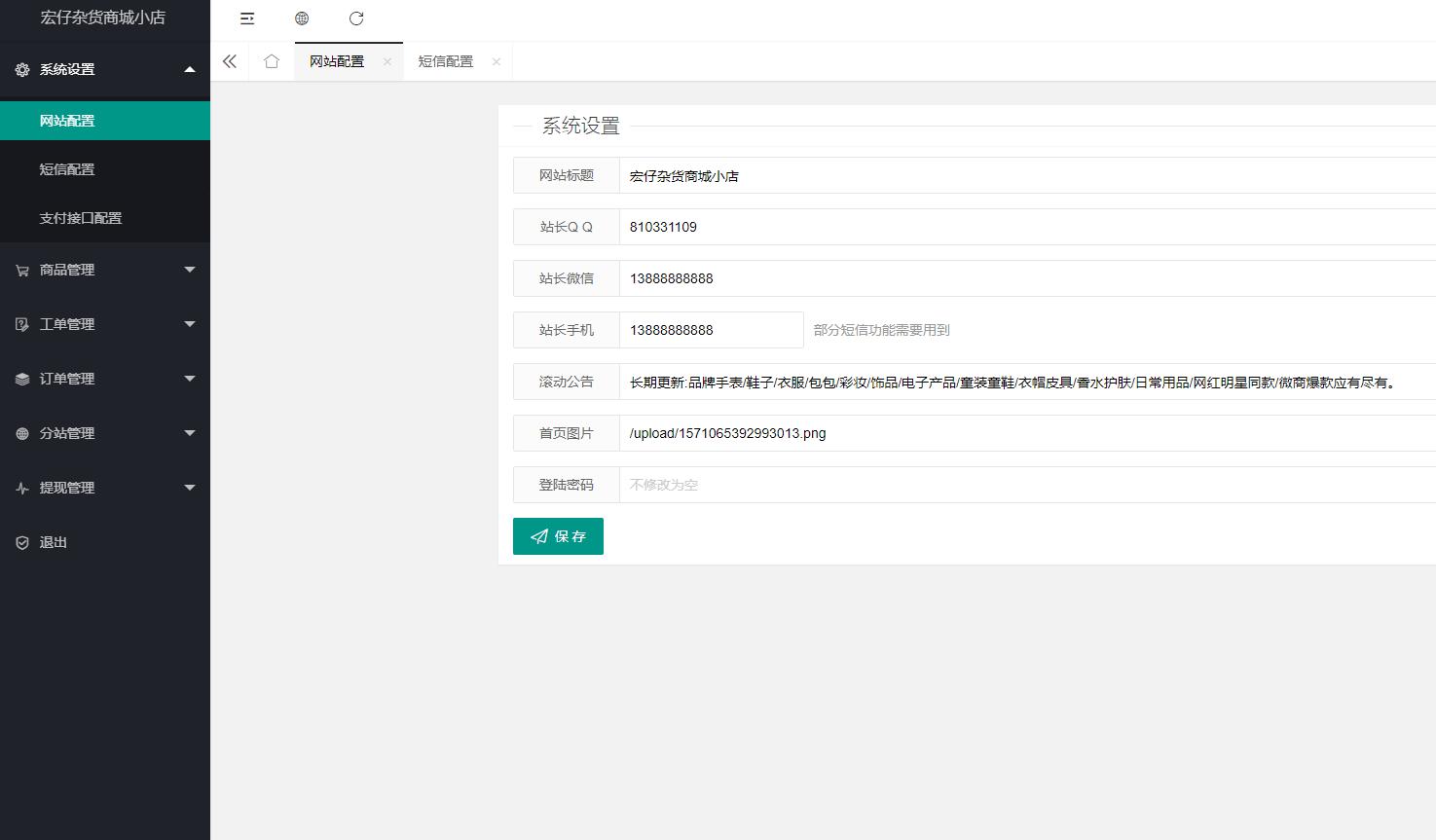Open the globe website icon in top bar
The width and height of the screenshot is (1436, 840).
coord(302,18)
